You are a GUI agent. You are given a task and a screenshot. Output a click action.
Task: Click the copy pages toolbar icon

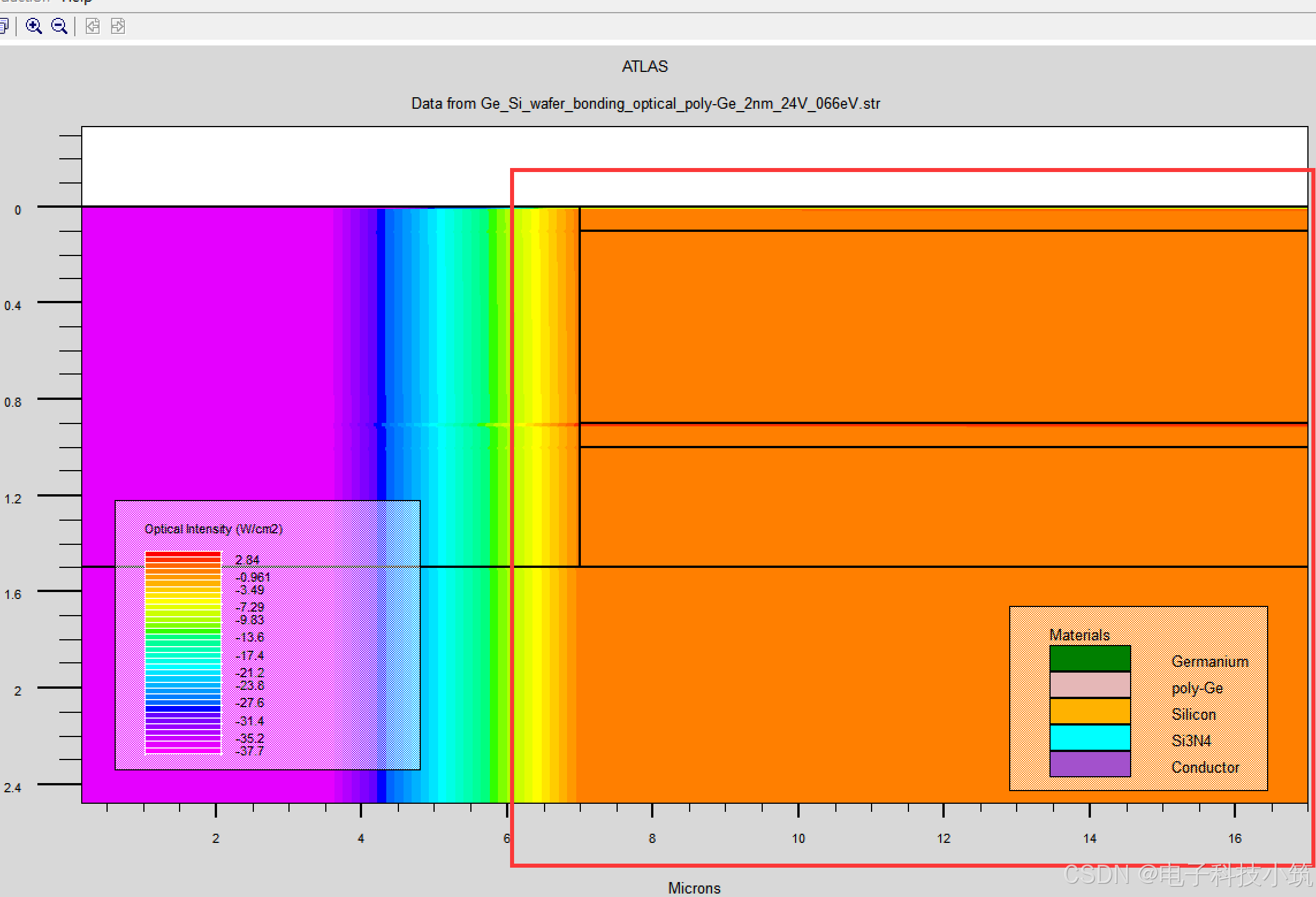[x=4, y=26]
